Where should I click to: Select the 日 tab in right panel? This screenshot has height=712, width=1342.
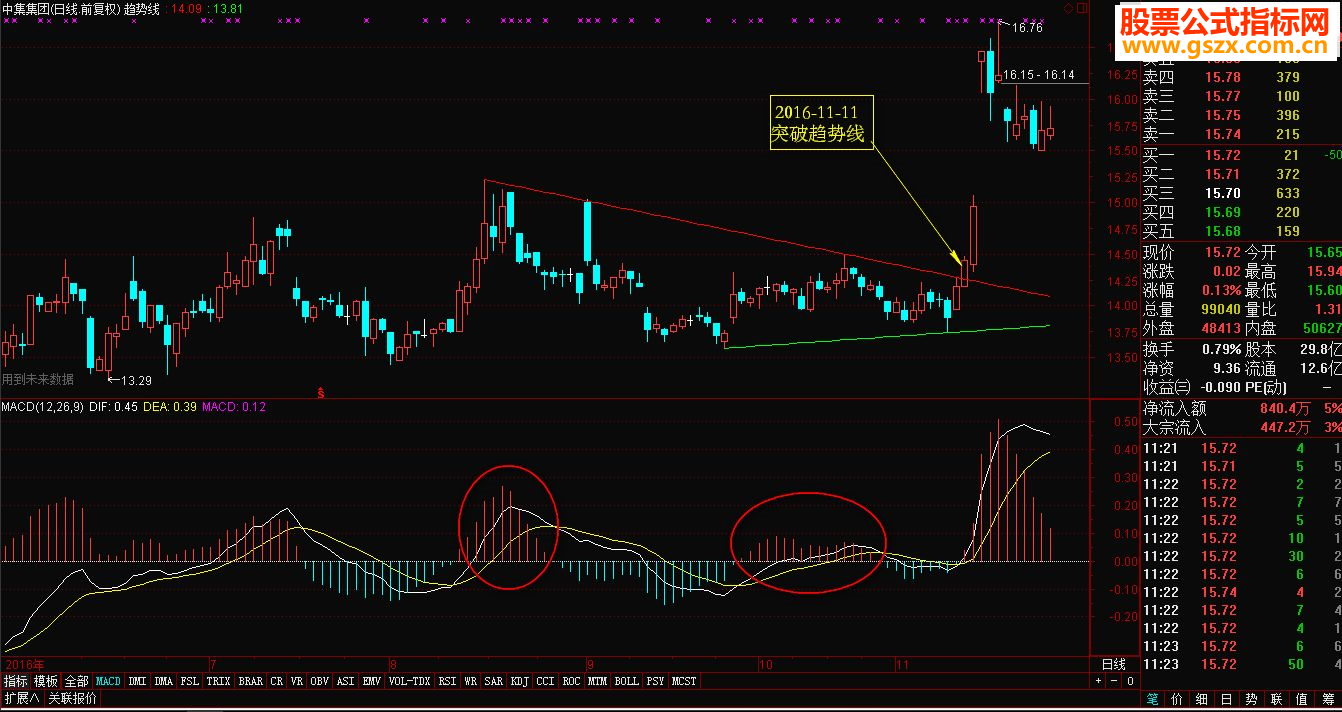[x=1226, y=699]
